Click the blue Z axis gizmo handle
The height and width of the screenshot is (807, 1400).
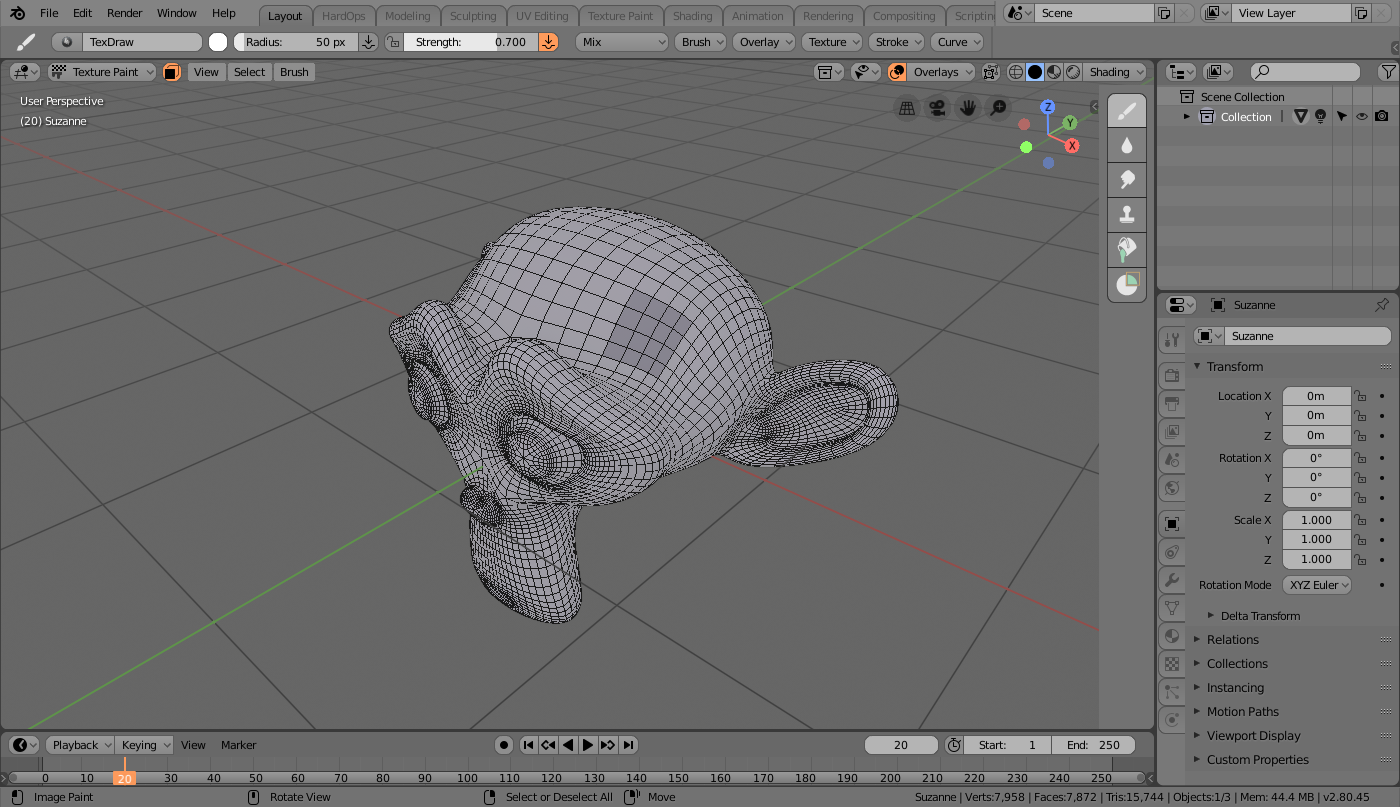pyautogui.click(x=1047, y=107)
